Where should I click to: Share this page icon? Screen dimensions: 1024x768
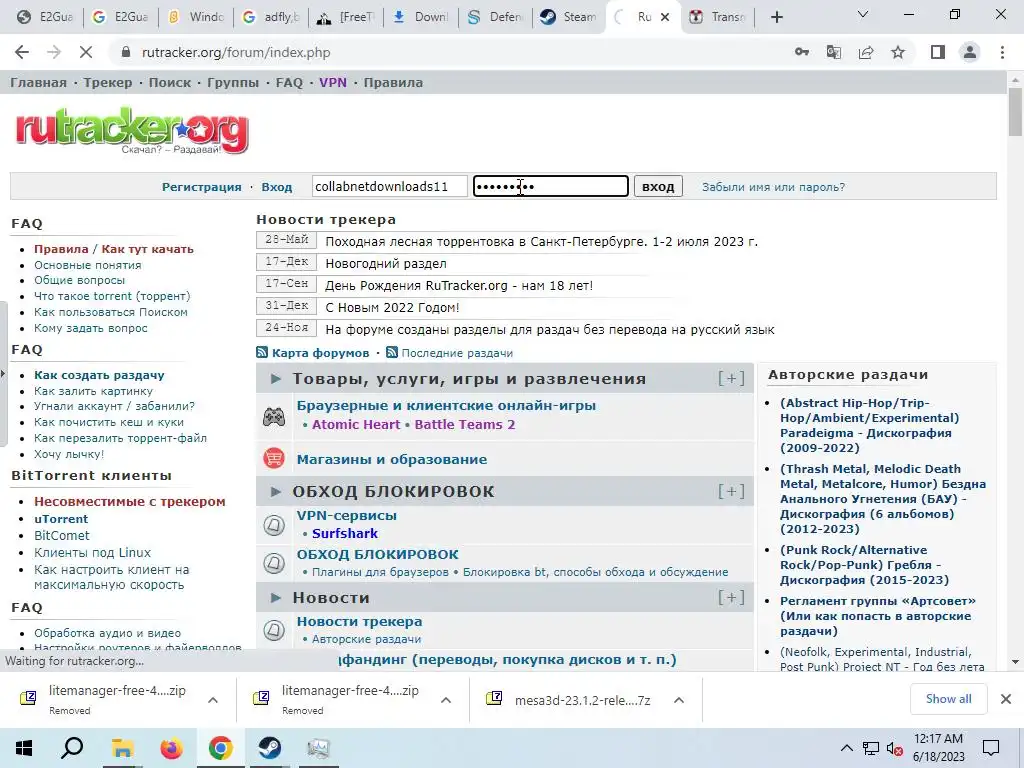click(x=866, y=52)
